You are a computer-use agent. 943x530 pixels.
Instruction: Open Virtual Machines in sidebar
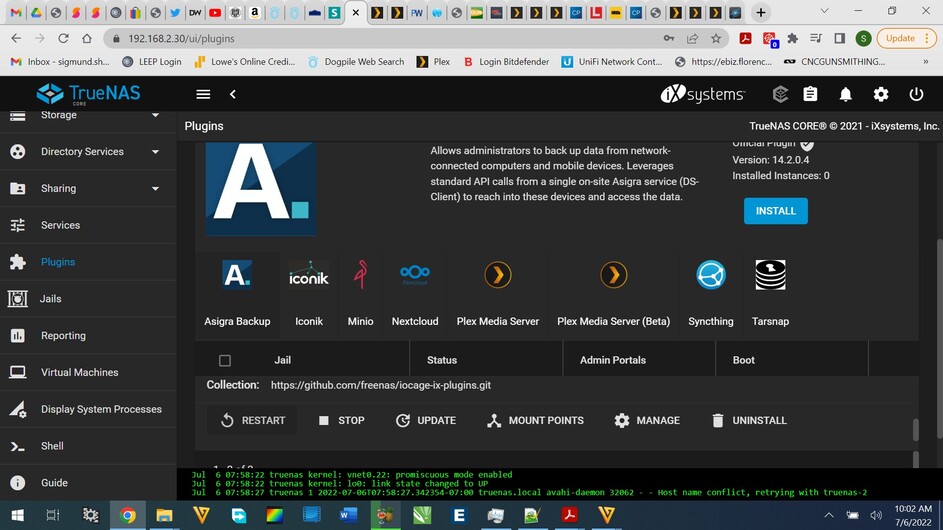[88, 372]
